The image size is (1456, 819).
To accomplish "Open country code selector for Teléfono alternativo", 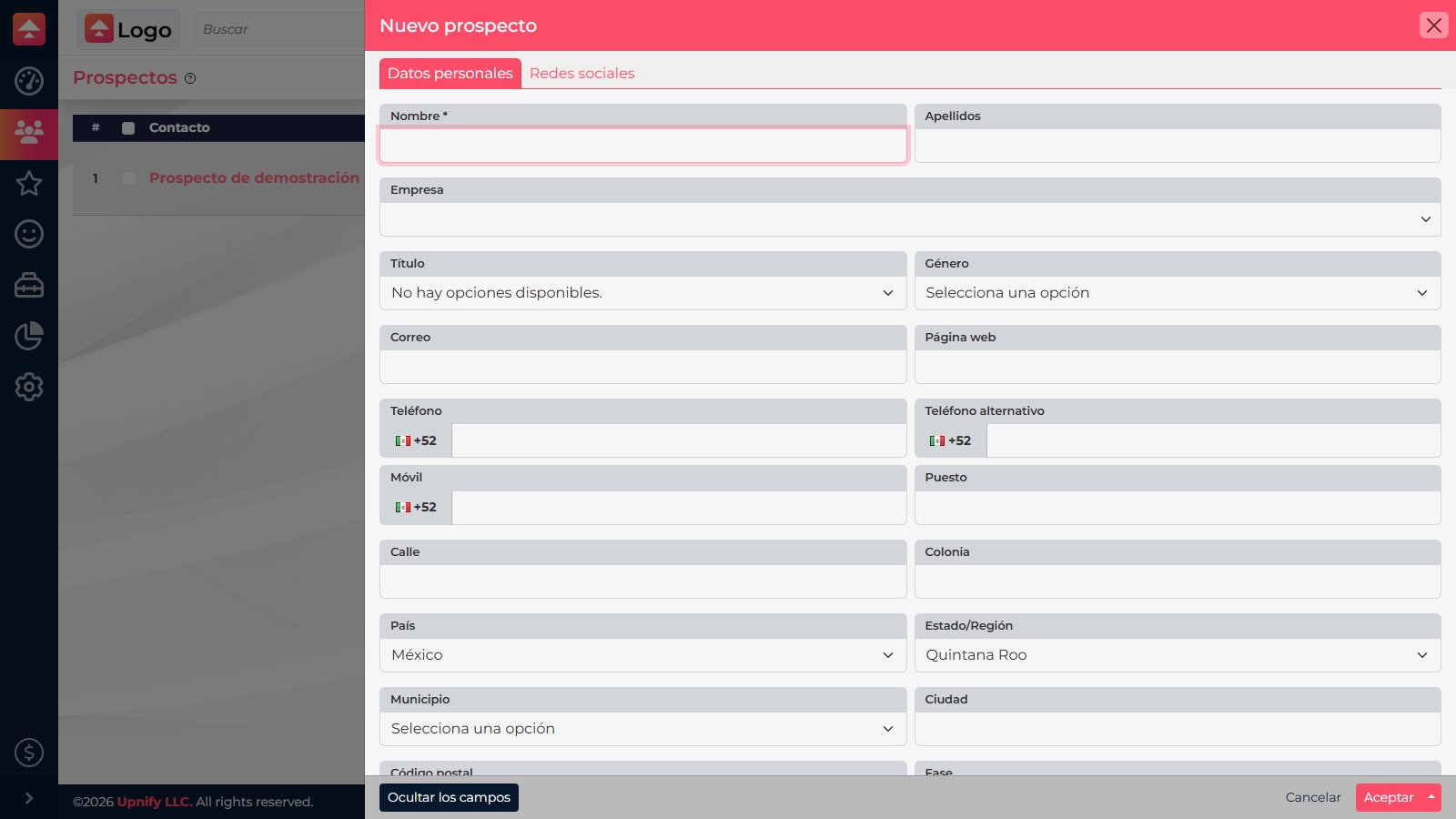I will click(x=951, y=440).
